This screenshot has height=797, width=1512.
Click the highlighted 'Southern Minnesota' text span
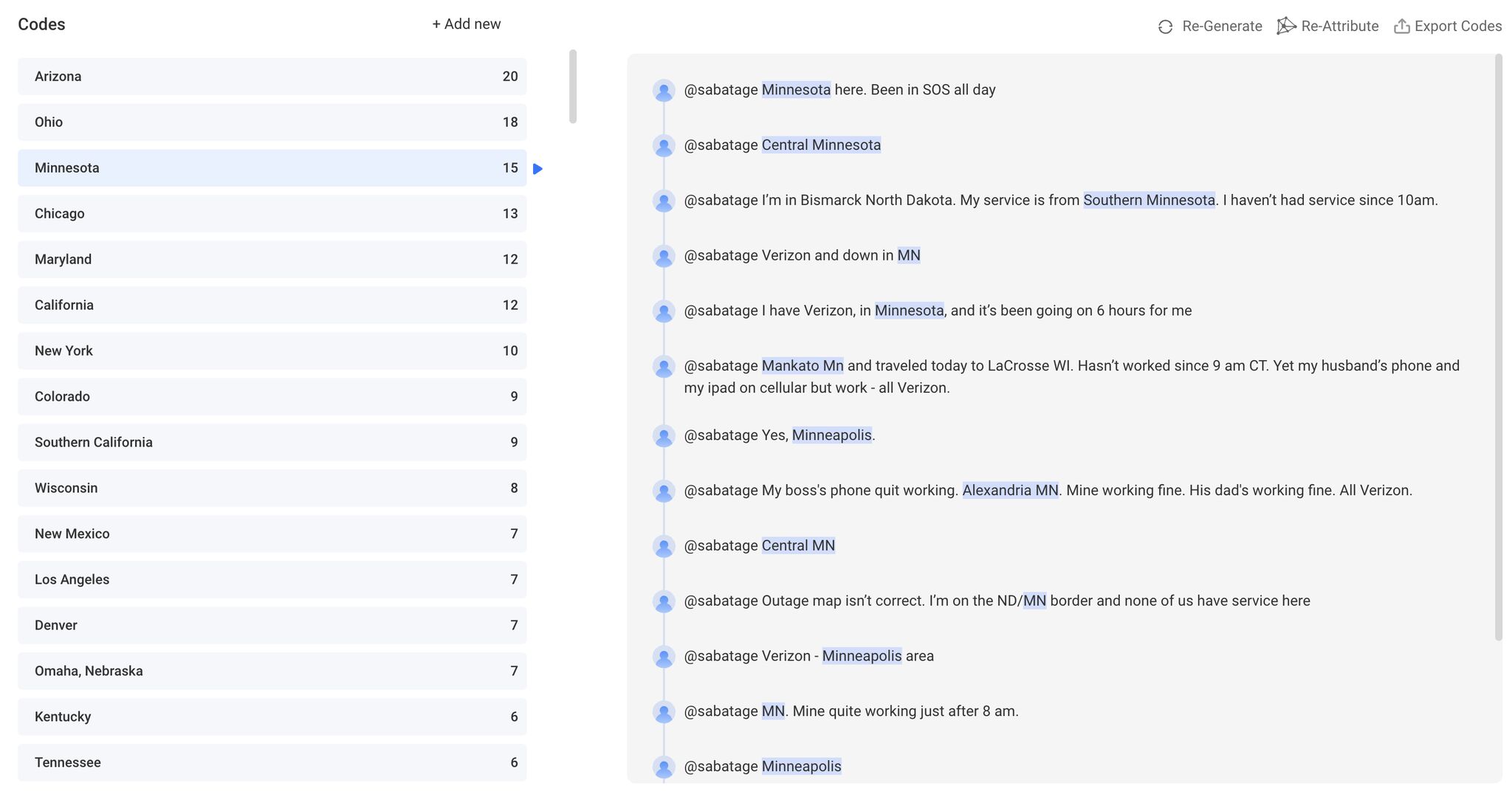1149,200
